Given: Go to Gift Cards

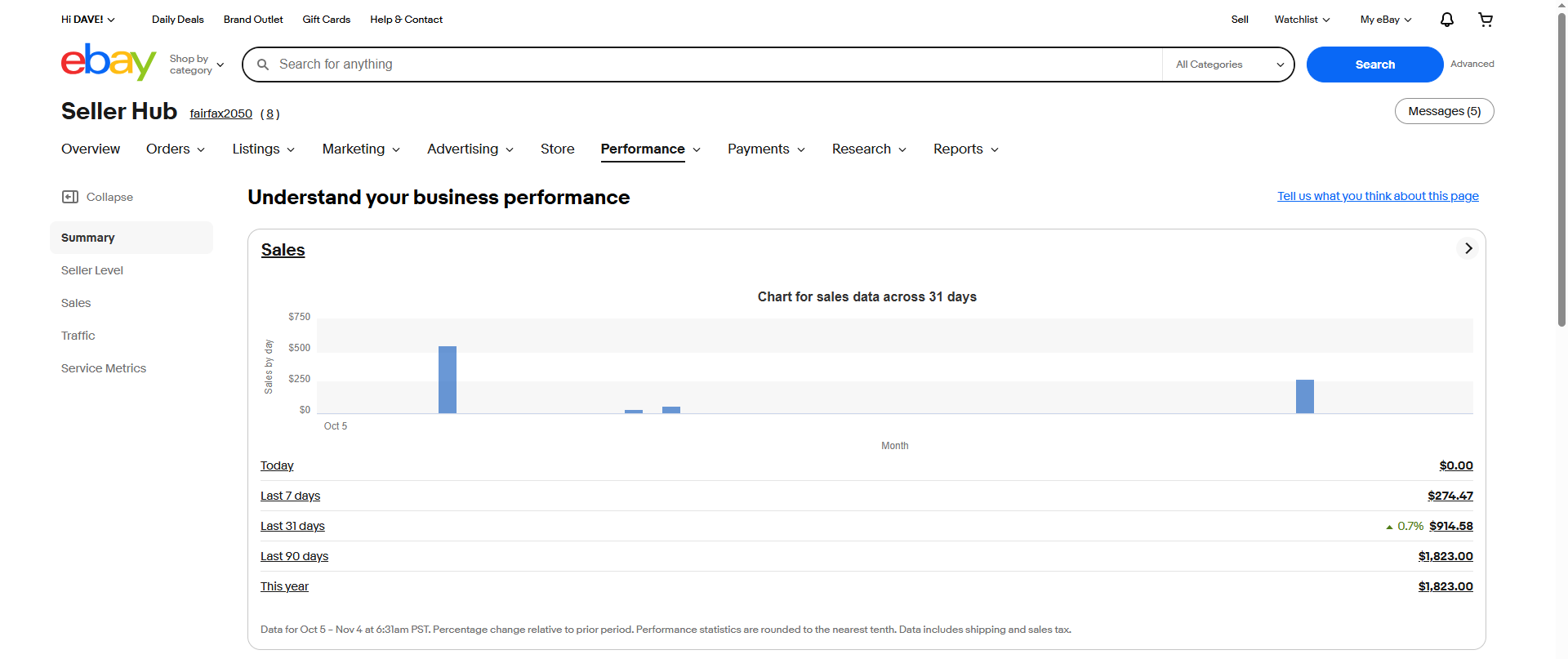Looking at the screenshot, I should pos(327,20).
